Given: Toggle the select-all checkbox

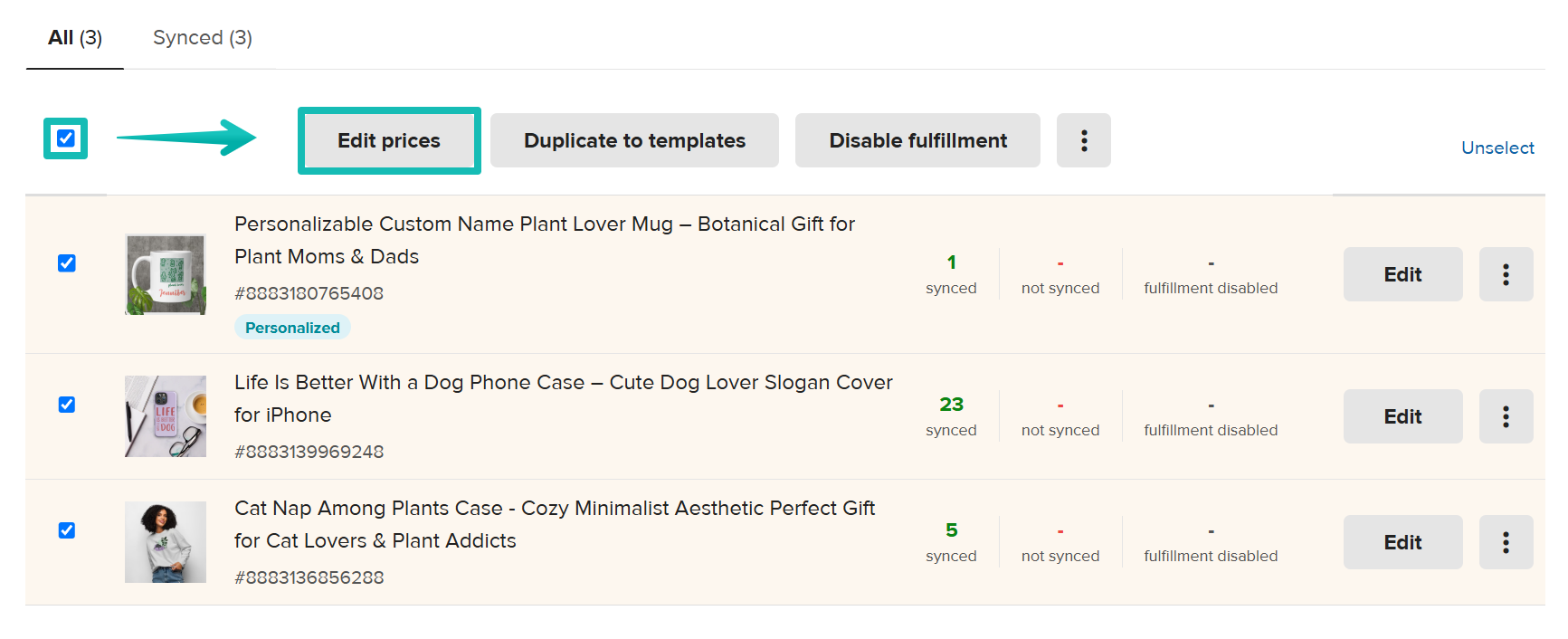Looking at the screenshot, I should 66,138.
